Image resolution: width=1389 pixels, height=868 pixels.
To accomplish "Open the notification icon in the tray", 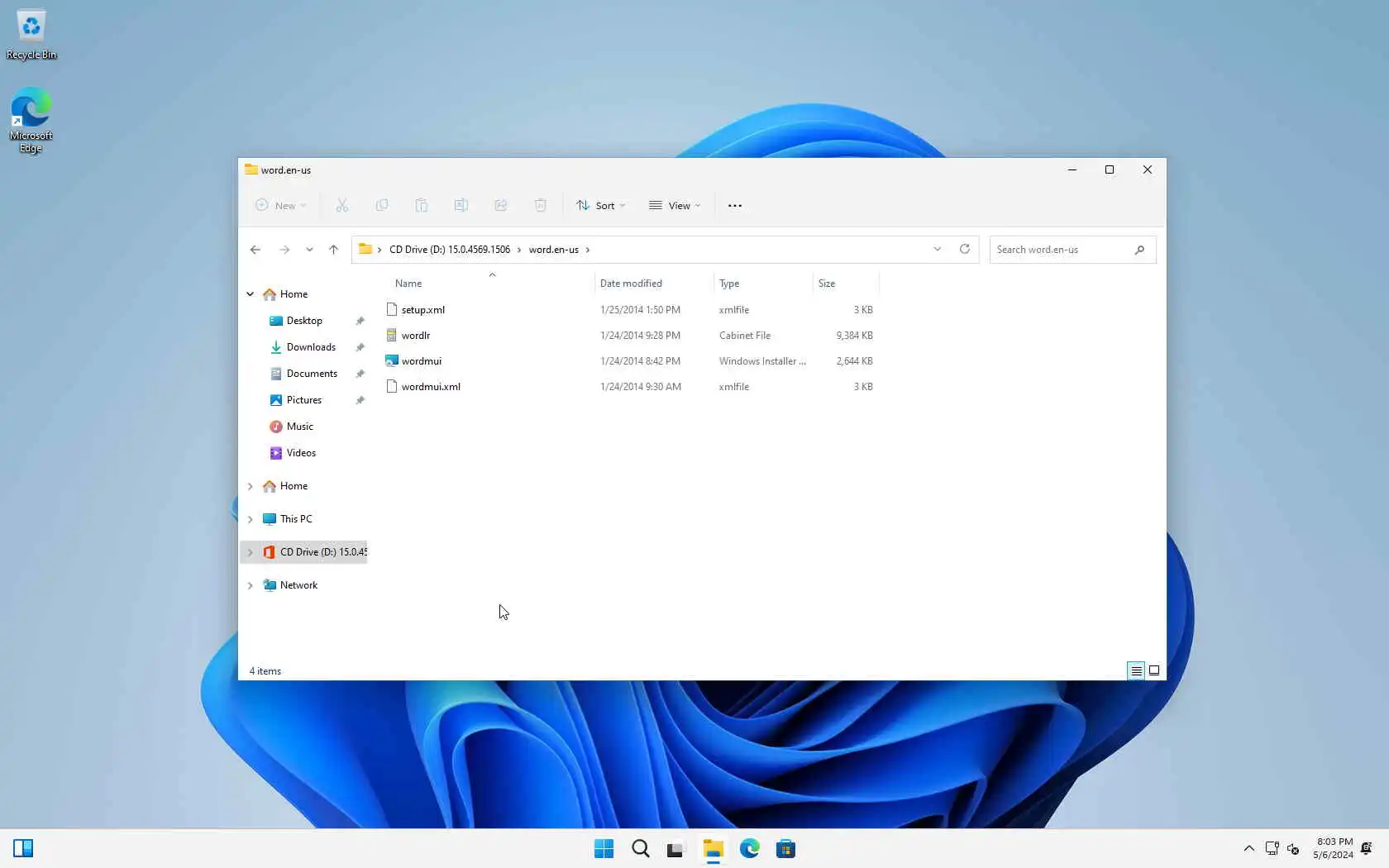I will [1367, 848].
